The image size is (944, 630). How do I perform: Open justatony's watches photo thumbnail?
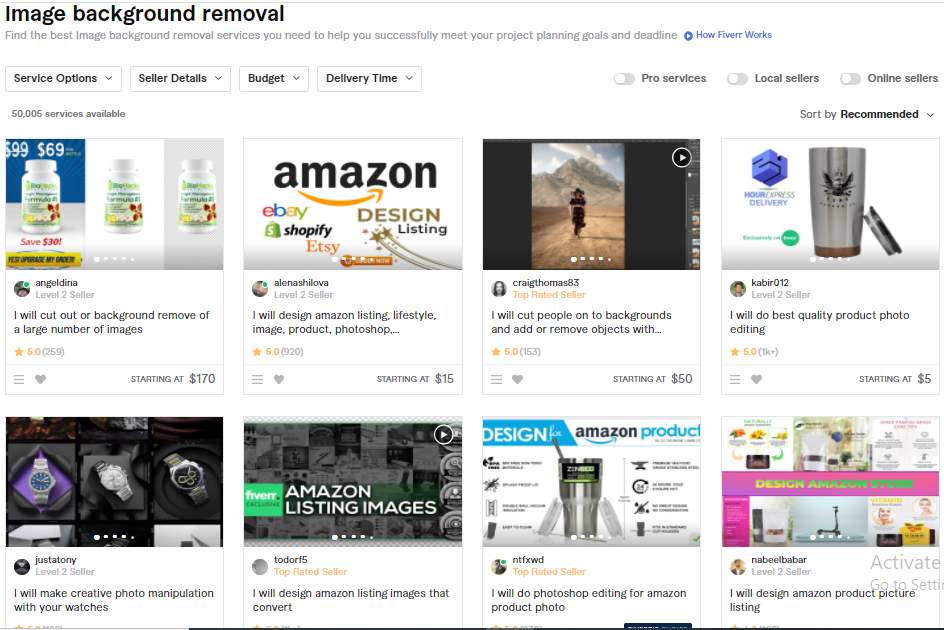point(114,482)
